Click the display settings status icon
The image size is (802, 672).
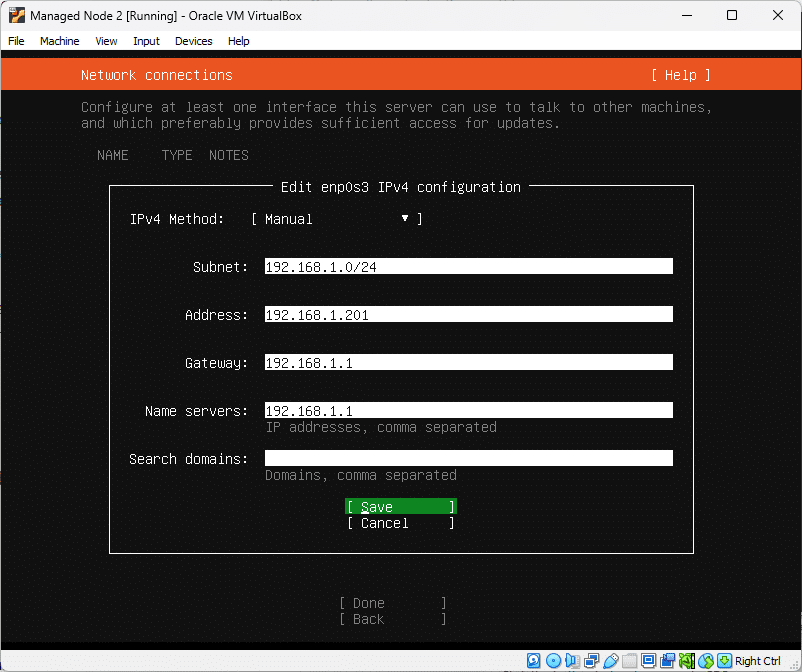[648, 661]
